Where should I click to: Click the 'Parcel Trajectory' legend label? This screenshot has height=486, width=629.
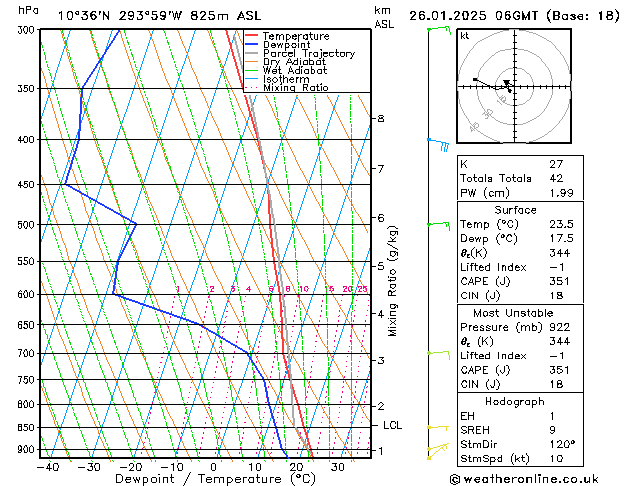[309, 53]
